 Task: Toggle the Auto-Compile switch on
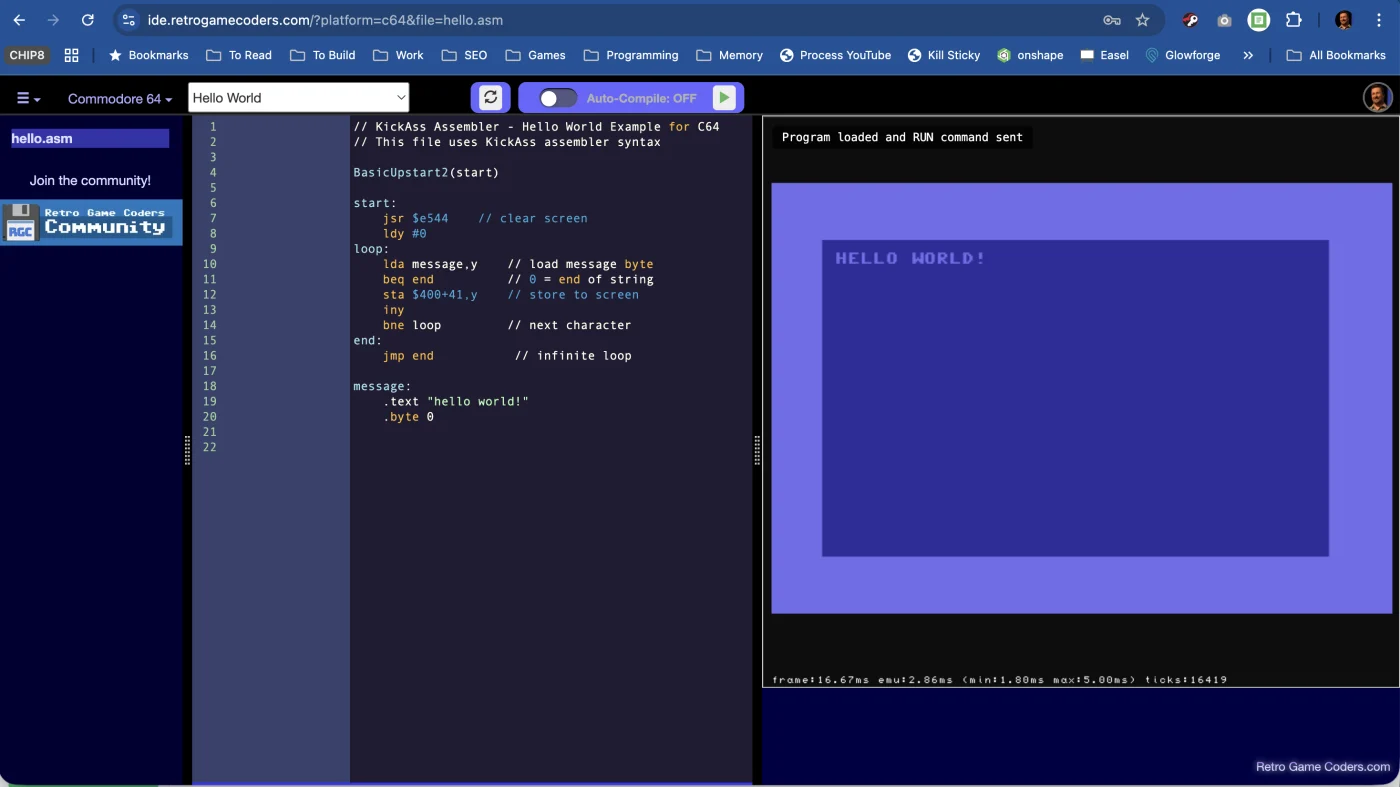[558, 98]
